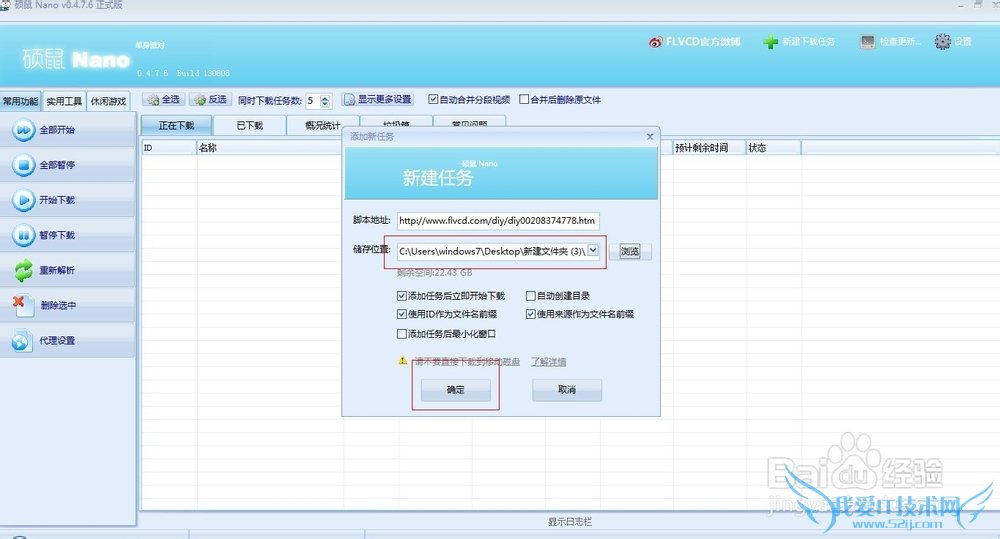Click the green plus 新建下载任务 icon
The height and width of the screenshot is (539, 1000).
pos(770,42)
